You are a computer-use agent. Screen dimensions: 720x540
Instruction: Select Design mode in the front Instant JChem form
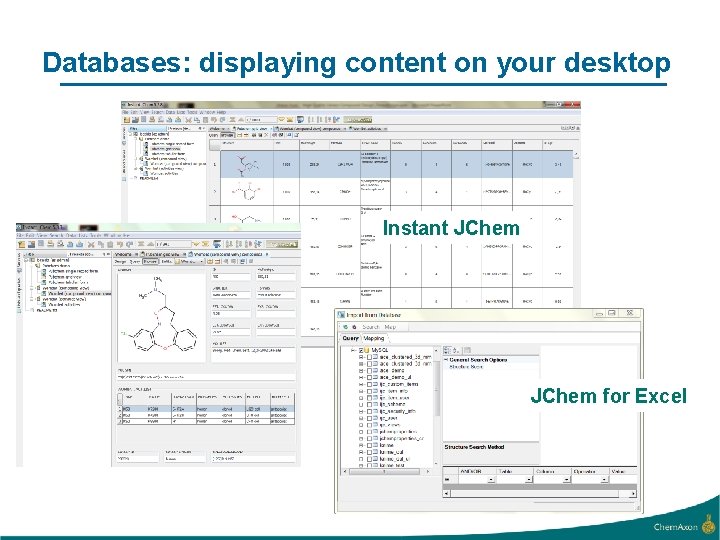pos(120,261)
